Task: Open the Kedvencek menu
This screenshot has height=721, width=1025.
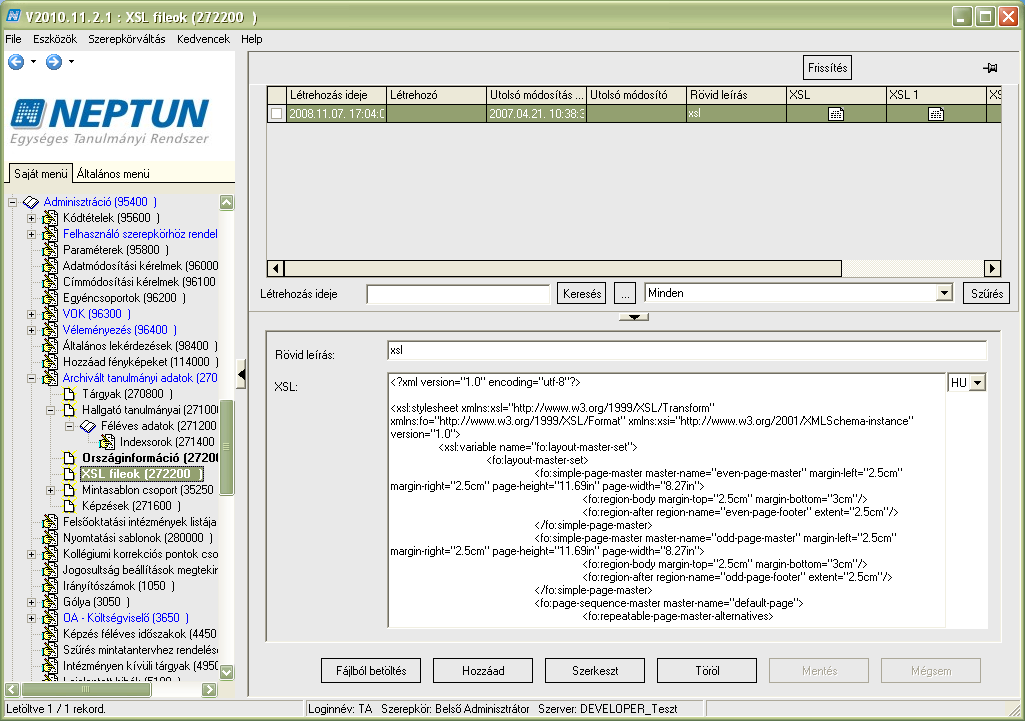Action: pyautogui.click(x=203, y=39)
